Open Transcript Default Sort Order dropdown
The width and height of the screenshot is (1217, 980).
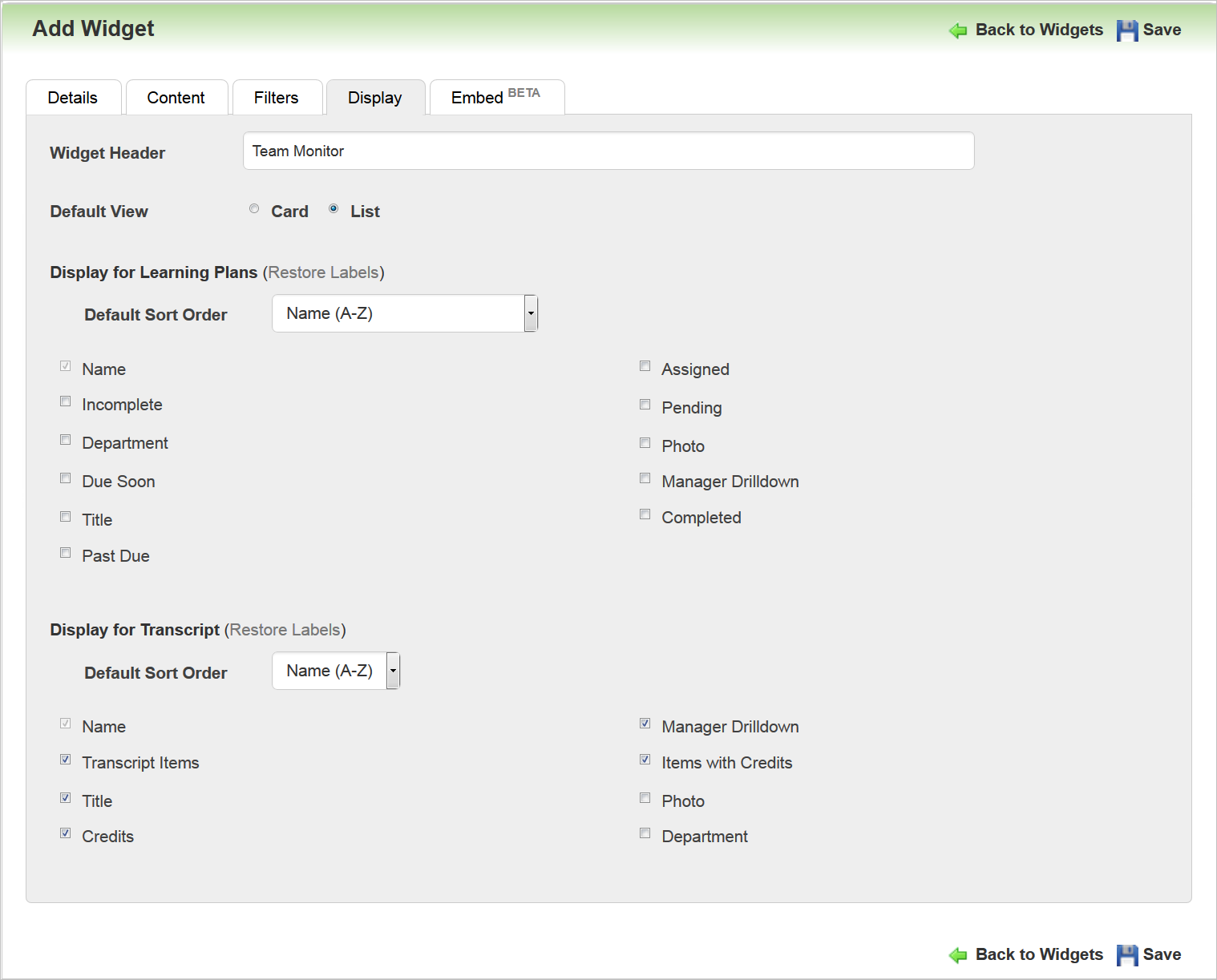pyautogui.click(x=336, y=671)
